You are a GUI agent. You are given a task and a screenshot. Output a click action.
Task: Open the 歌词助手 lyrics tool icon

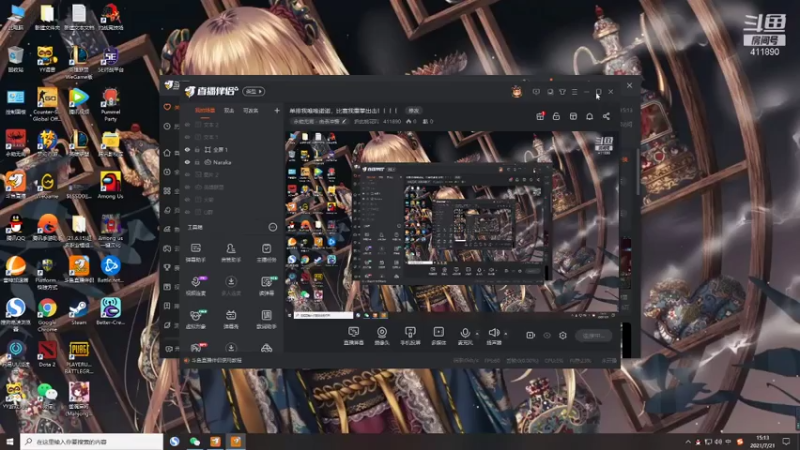tap(266, 319)
